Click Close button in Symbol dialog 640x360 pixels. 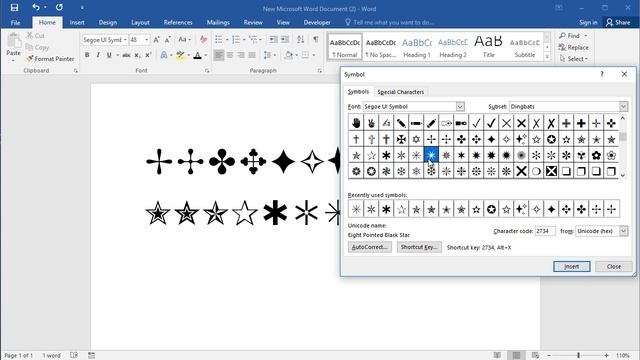coord(613,267)
